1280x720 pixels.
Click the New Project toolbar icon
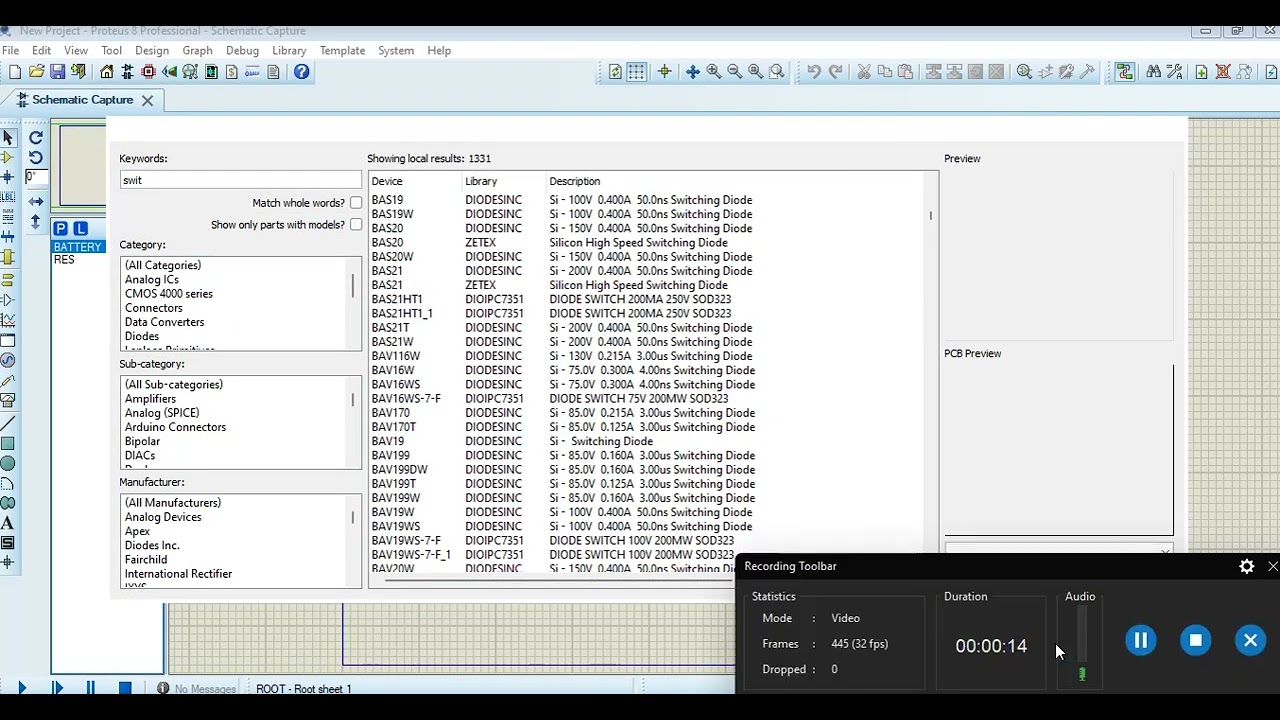click(x=14, y=72)
